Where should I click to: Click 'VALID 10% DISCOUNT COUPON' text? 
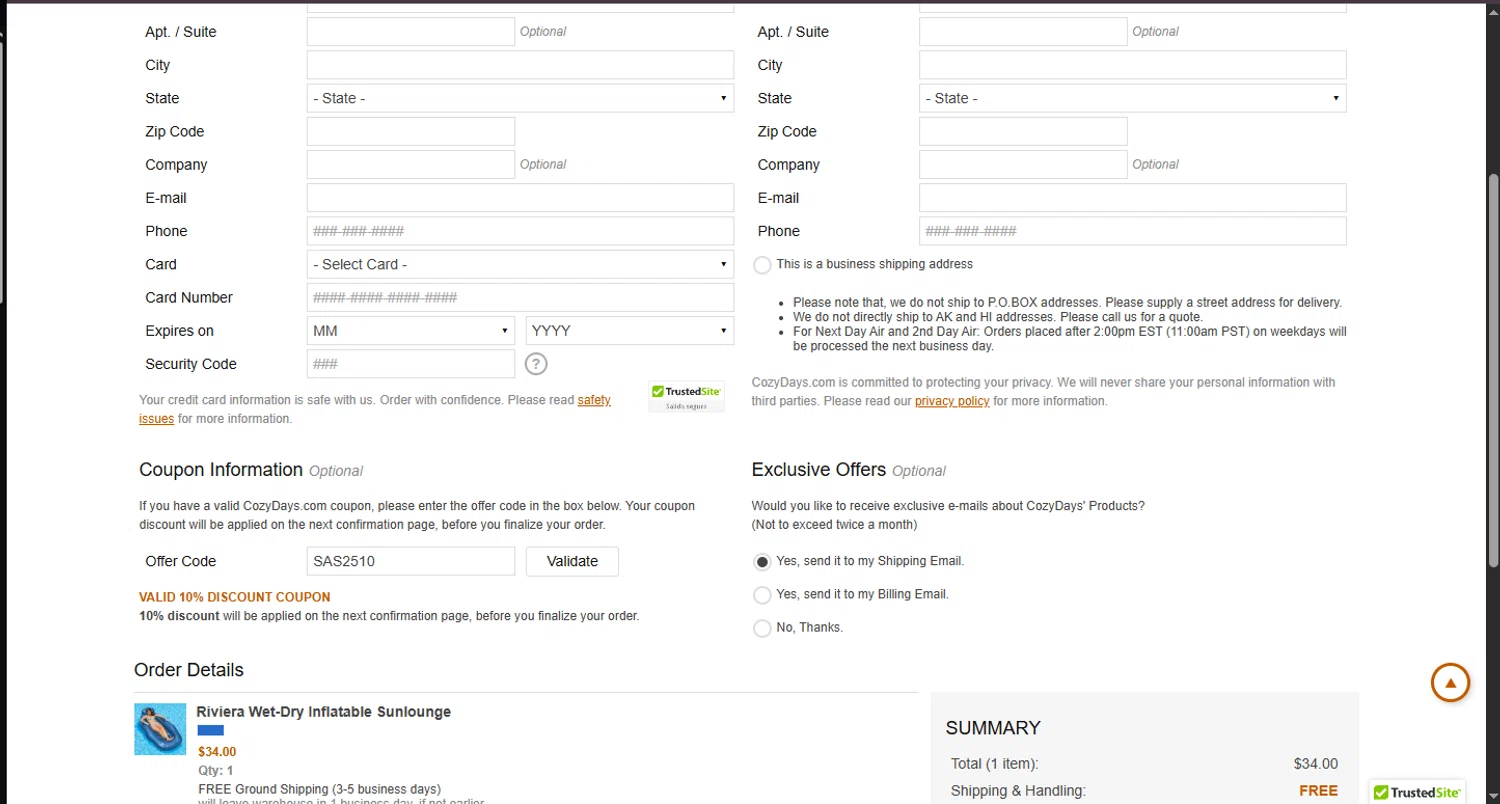(235, 597)
